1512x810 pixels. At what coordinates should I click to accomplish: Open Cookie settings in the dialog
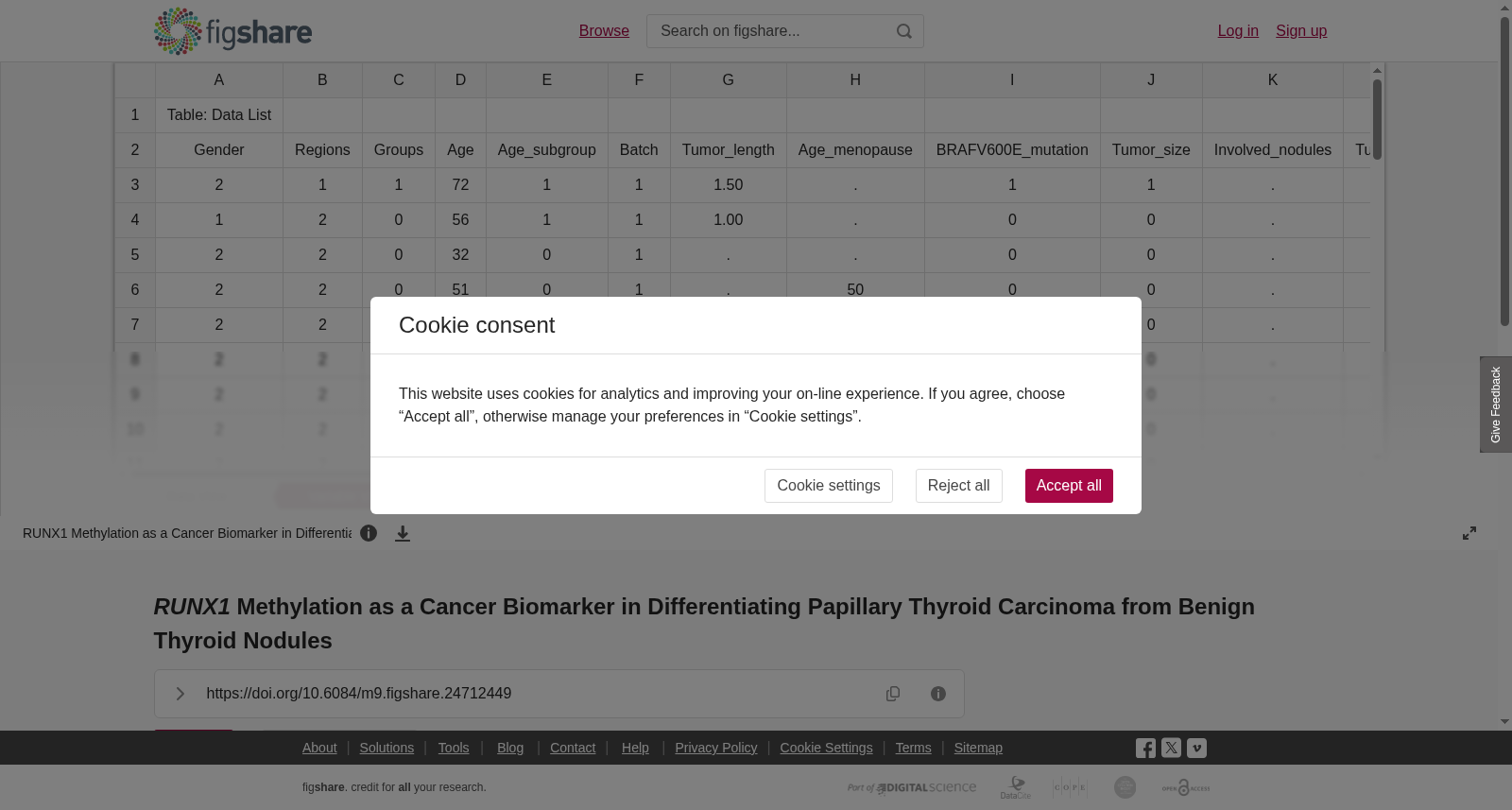[x=829, y=486]
